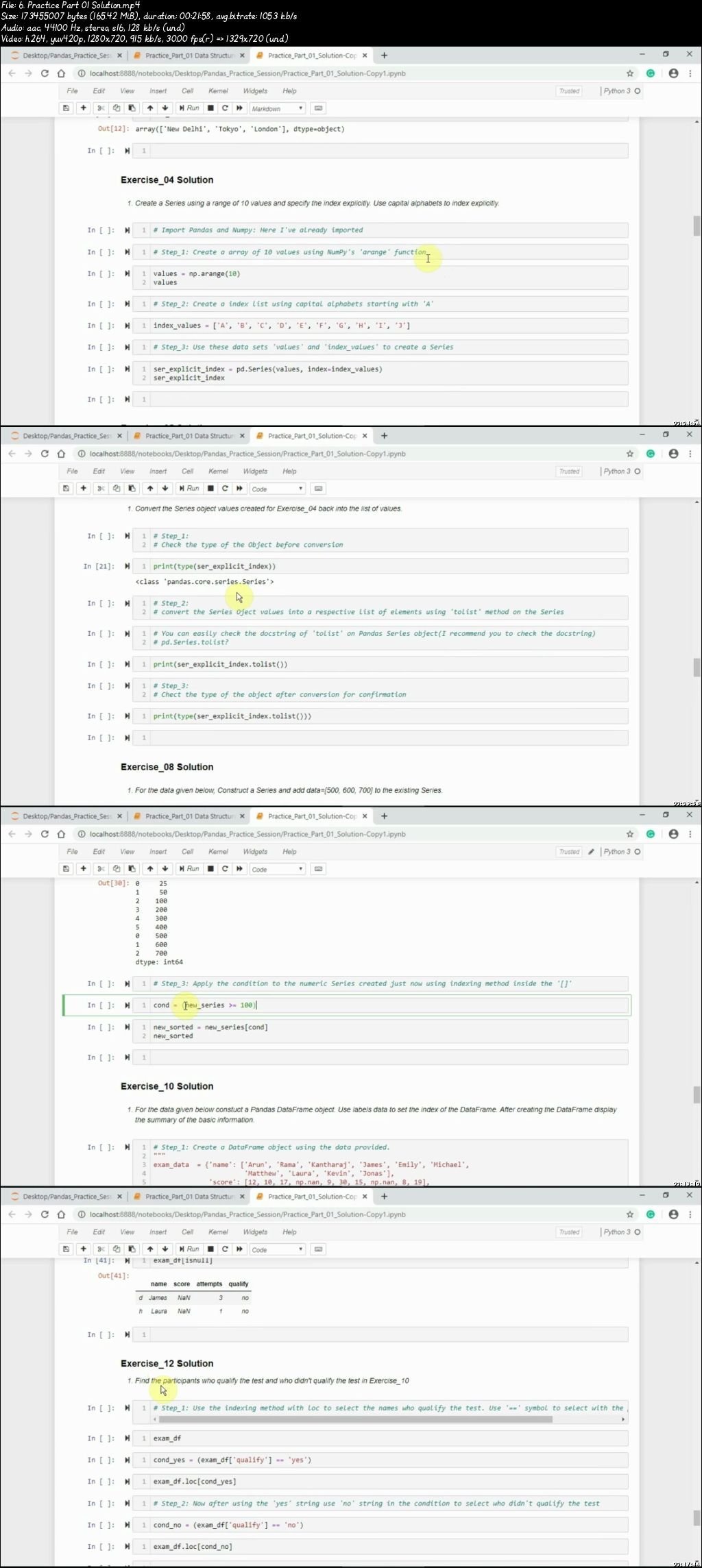Screen dimensions: 702x1568
Task: Run the cell new_sorted = new_series[cond]
Action: click(x=128, y=1027)
